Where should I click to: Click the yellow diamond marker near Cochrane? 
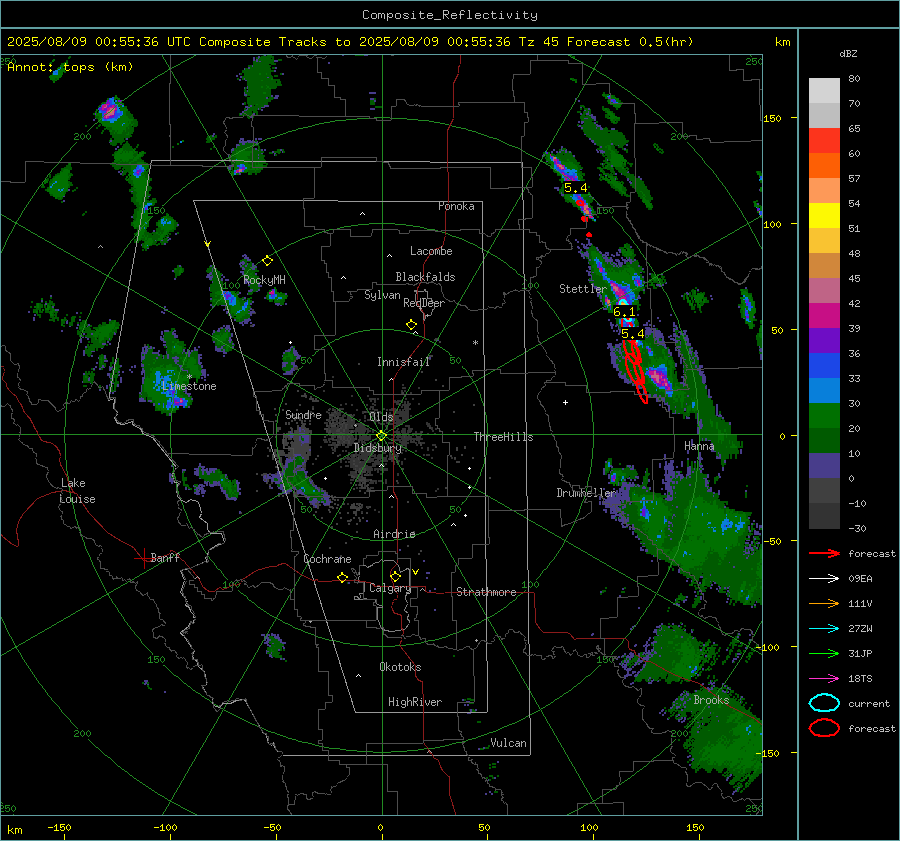tap(342, 578)
